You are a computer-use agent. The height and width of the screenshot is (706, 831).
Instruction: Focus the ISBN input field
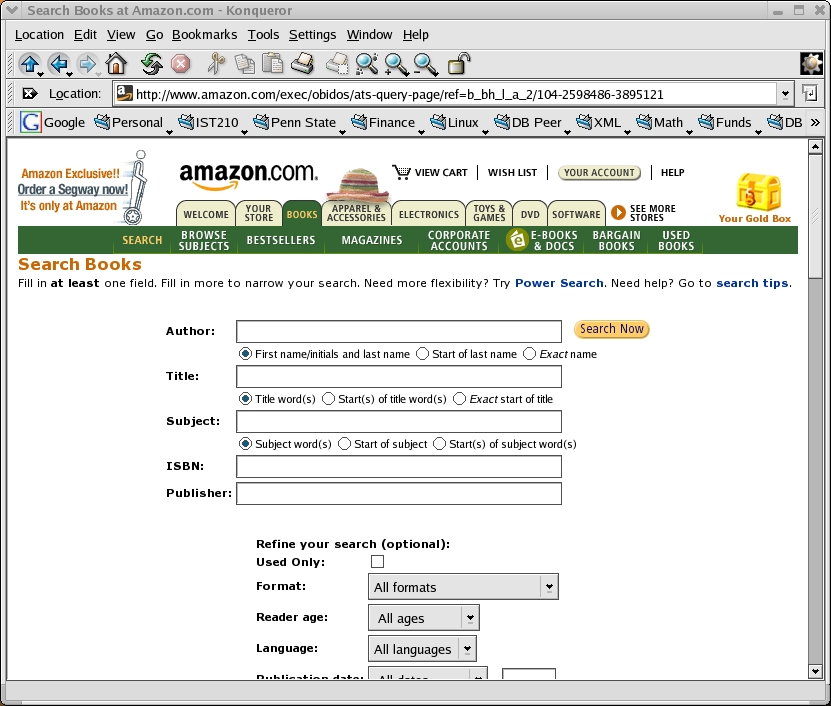click(399, 466)
